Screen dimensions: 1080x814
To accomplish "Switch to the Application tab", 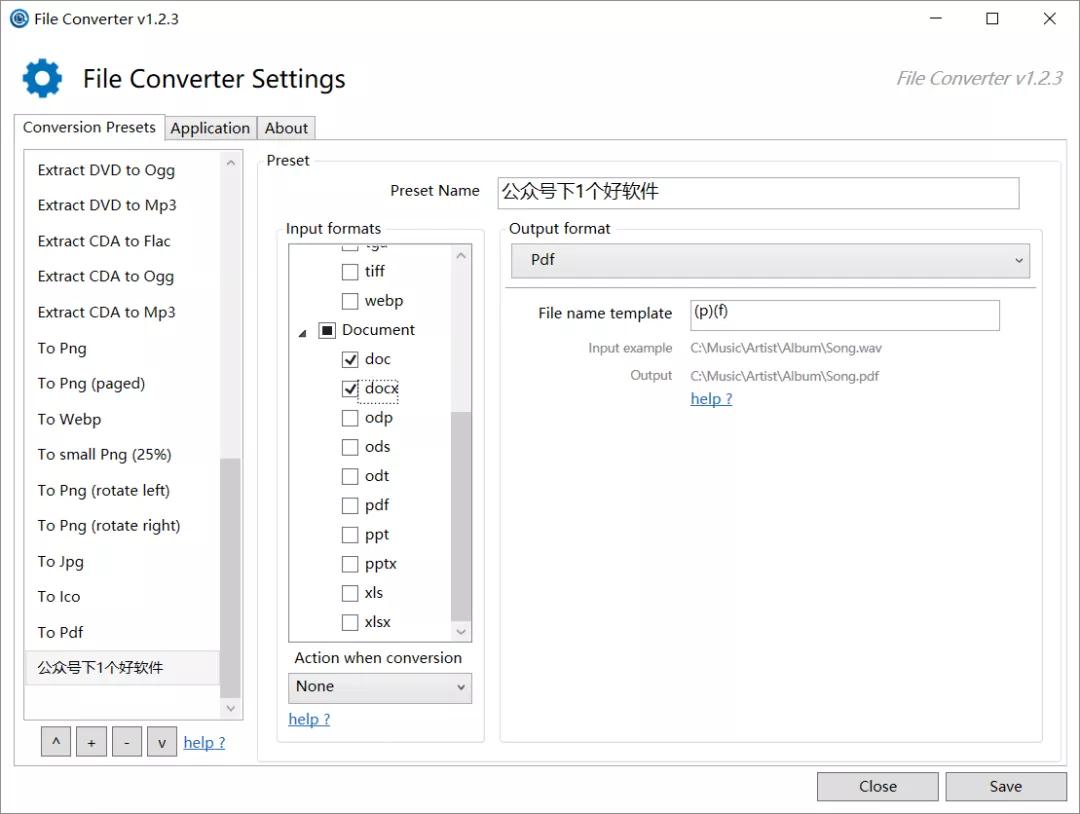I will point(210,128).
